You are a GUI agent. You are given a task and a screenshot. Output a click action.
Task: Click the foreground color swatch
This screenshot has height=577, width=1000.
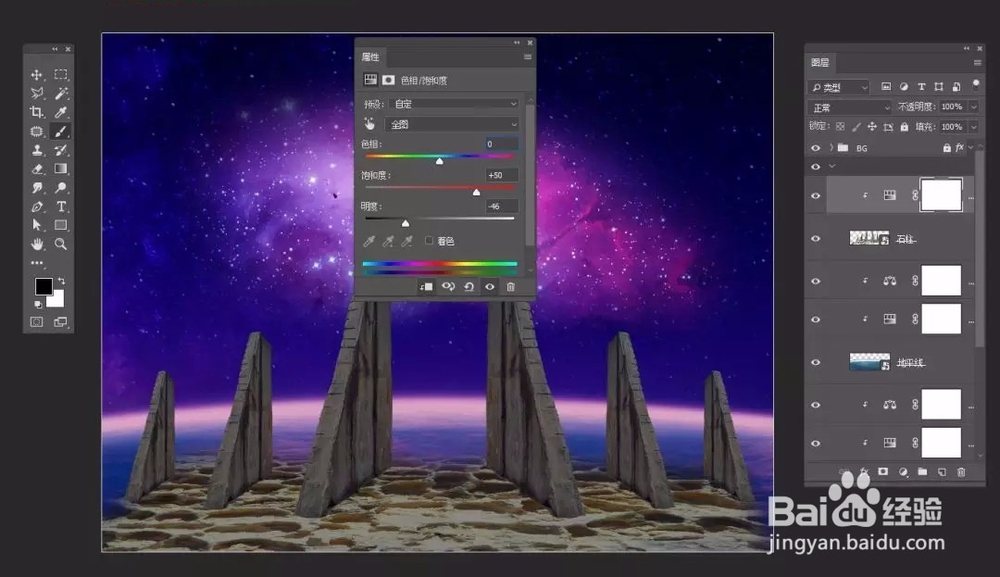tap(43, 287)
